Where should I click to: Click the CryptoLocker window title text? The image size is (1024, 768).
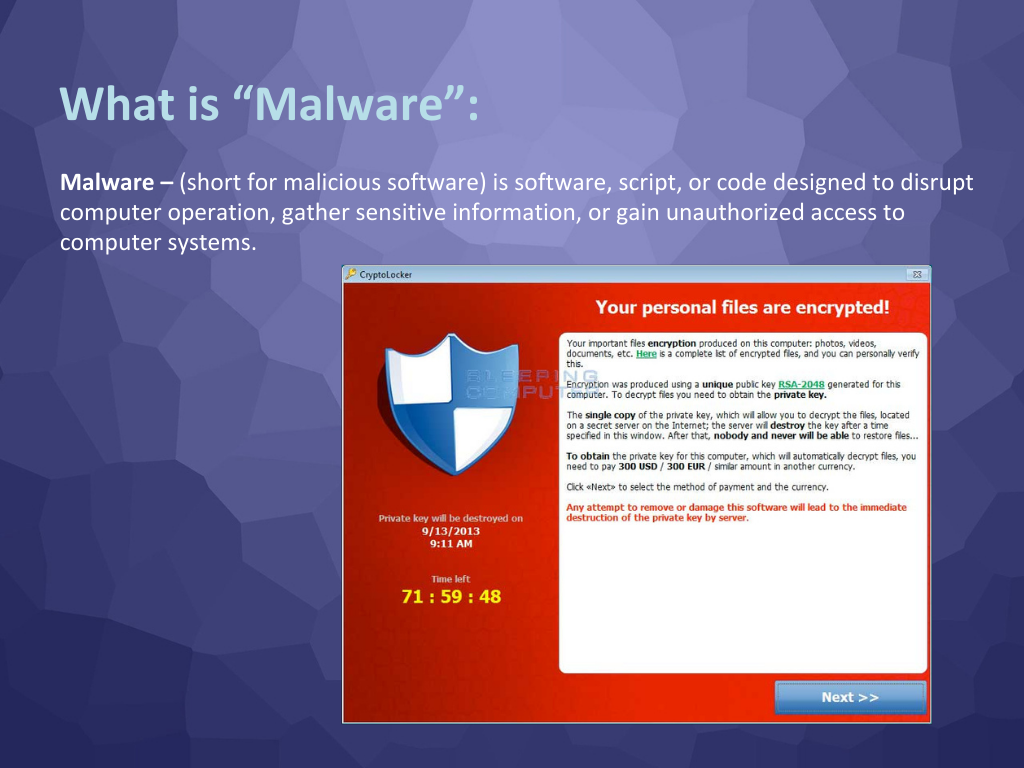(385, 274)
